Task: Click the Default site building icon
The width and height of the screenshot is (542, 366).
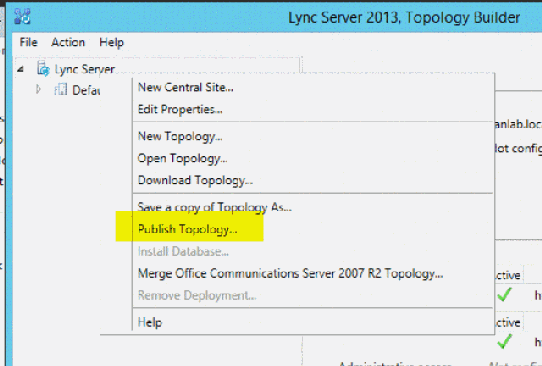Action: pos(60,89)
